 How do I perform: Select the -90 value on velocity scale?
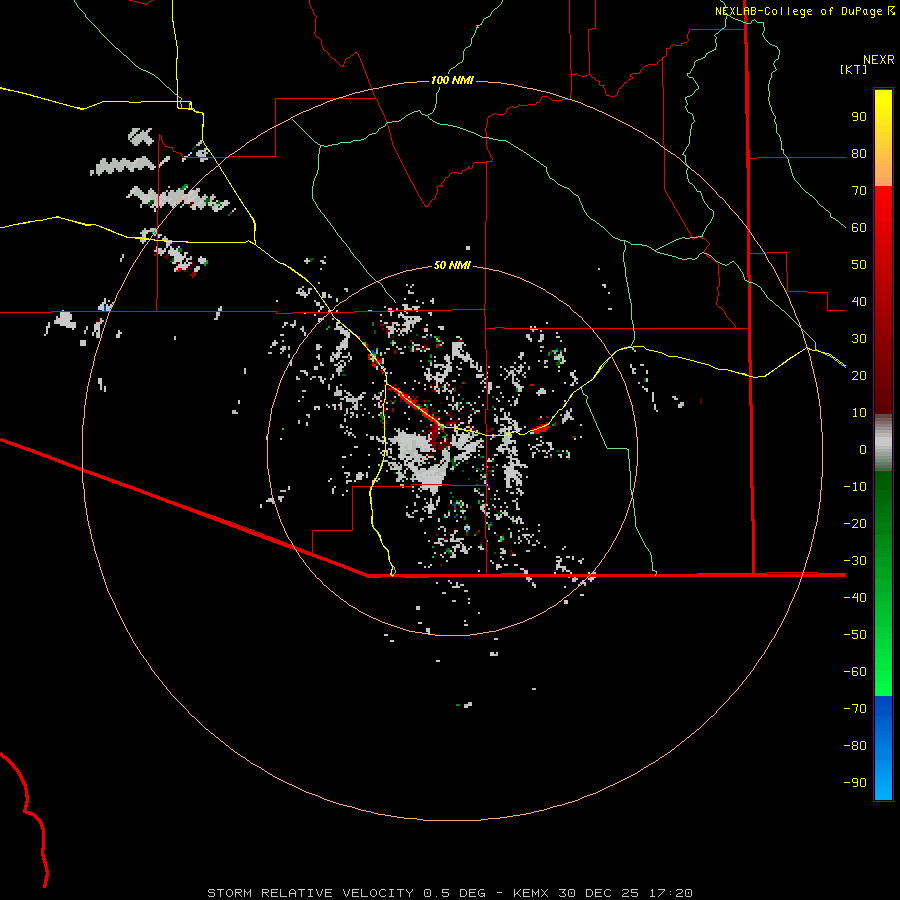click(855, 782)
